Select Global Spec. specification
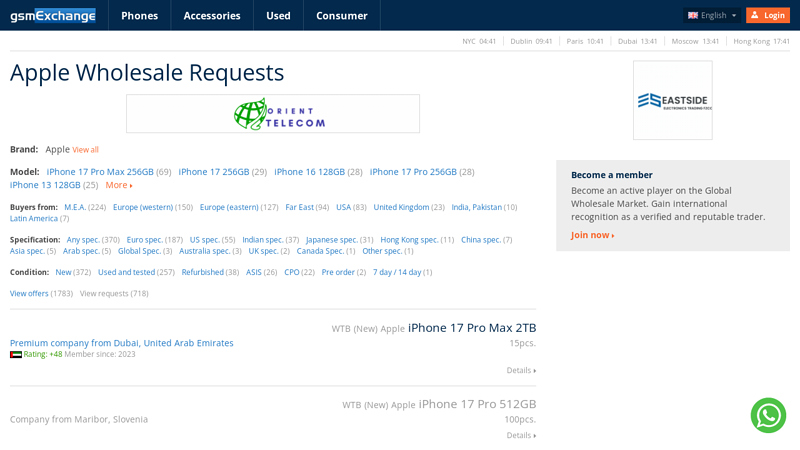This screenshot has height=450, width=800. coord(139,251)
